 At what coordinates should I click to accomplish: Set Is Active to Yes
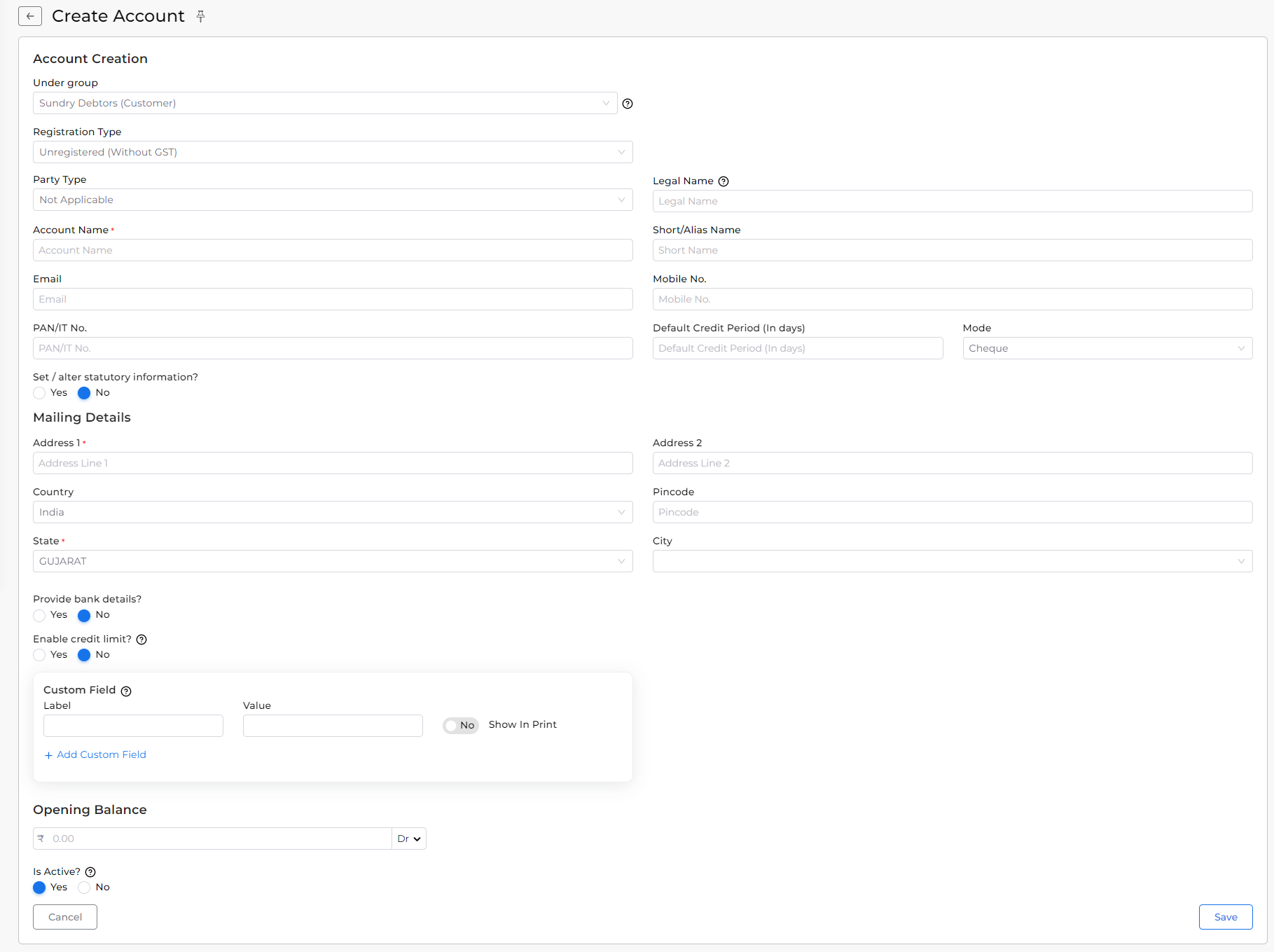coord(39,888)
